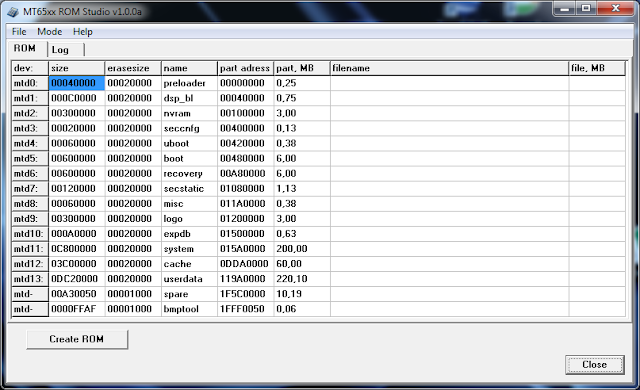Click the 'part, MB' column header
The width and height of the screenshot is (640, 390).
tap(302, 68)
